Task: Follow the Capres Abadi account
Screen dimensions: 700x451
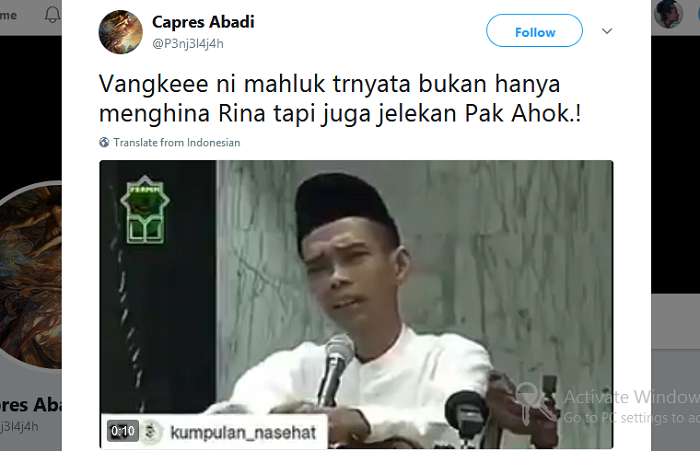Action: click(x=534, y=31)
